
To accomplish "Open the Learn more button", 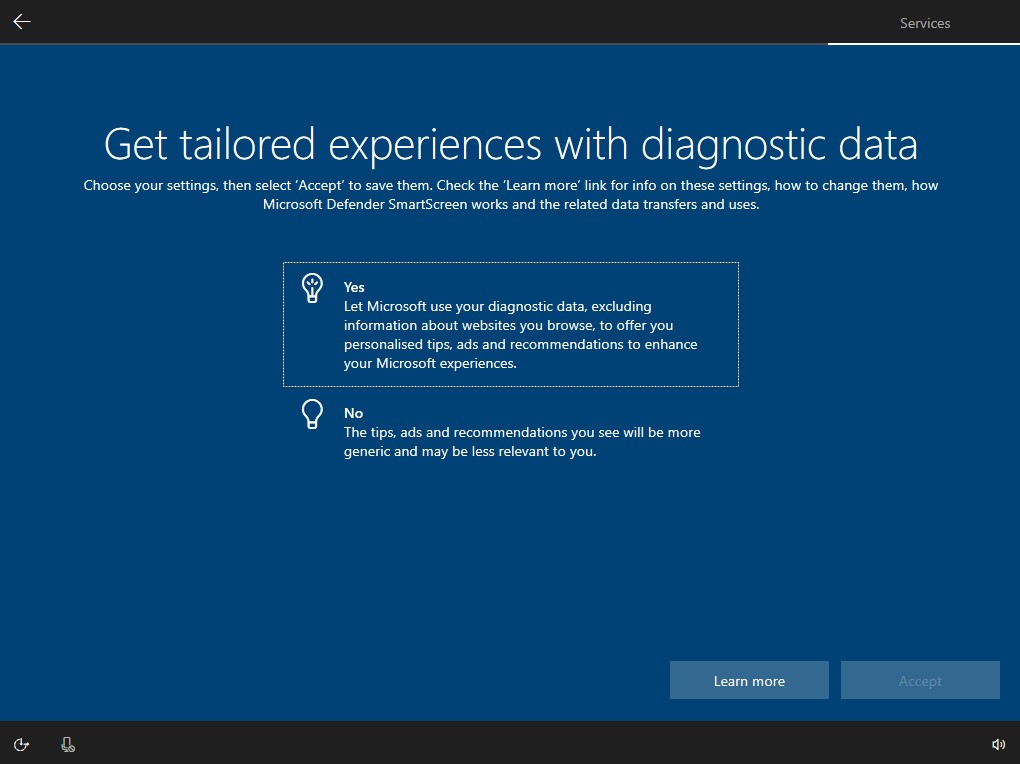I will (749, 680).
